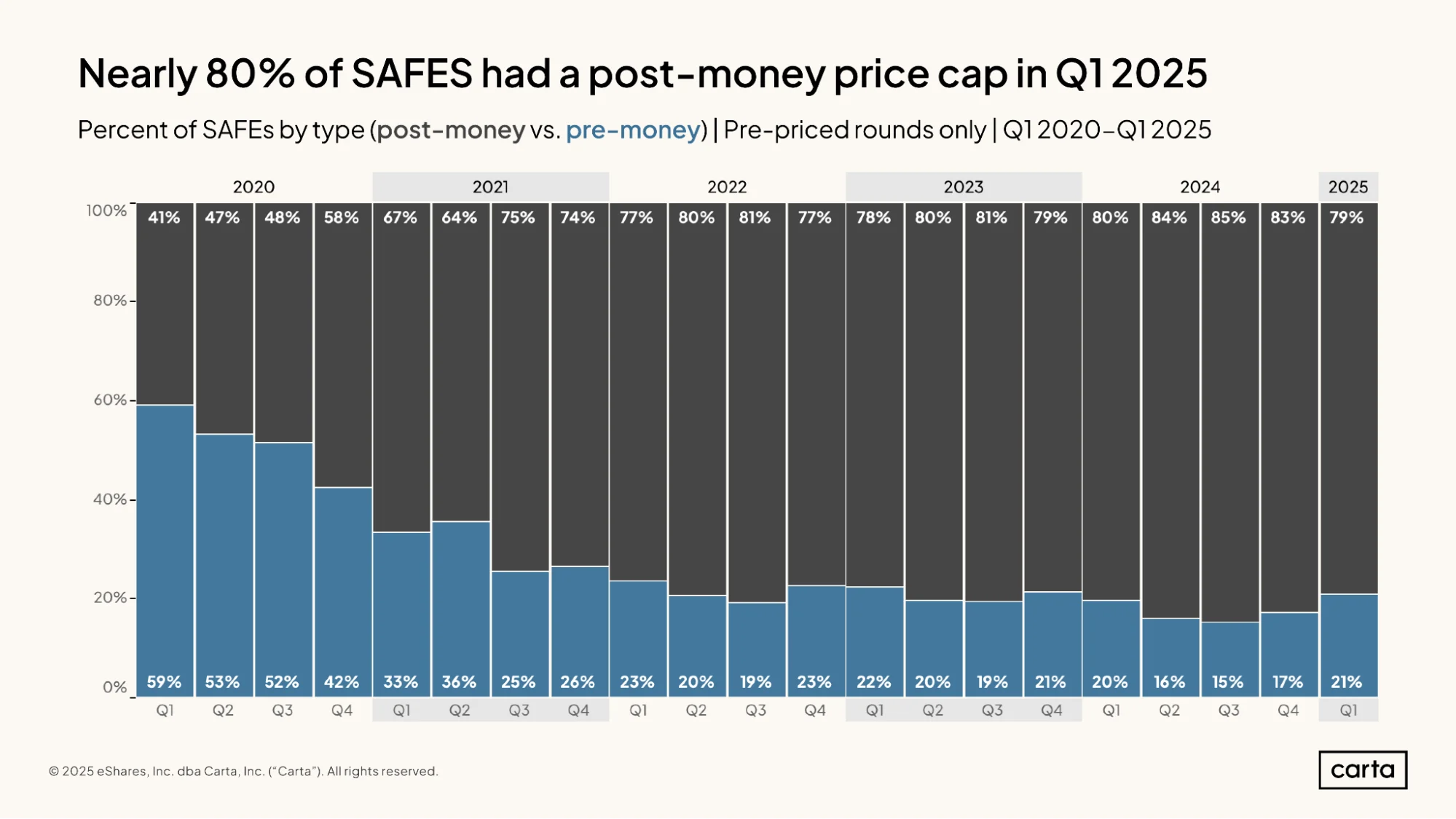Click the 2025 year header

coord(1348,186)
